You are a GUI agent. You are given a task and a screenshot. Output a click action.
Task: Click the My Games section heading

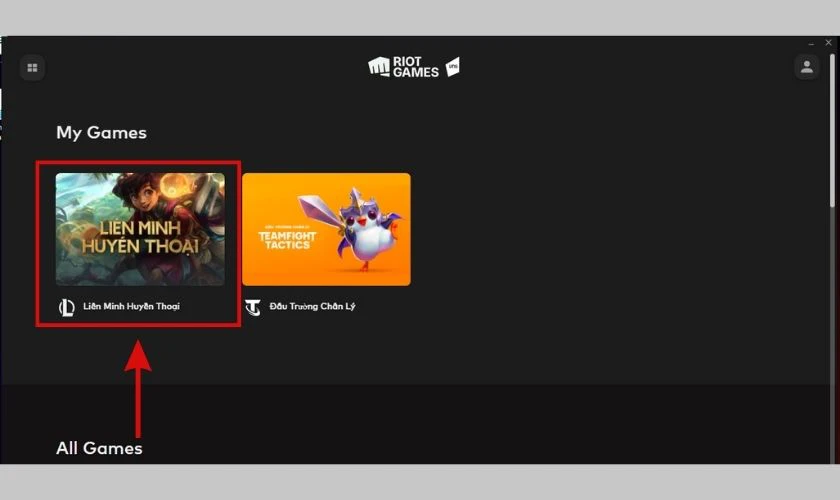coord(101,132)
